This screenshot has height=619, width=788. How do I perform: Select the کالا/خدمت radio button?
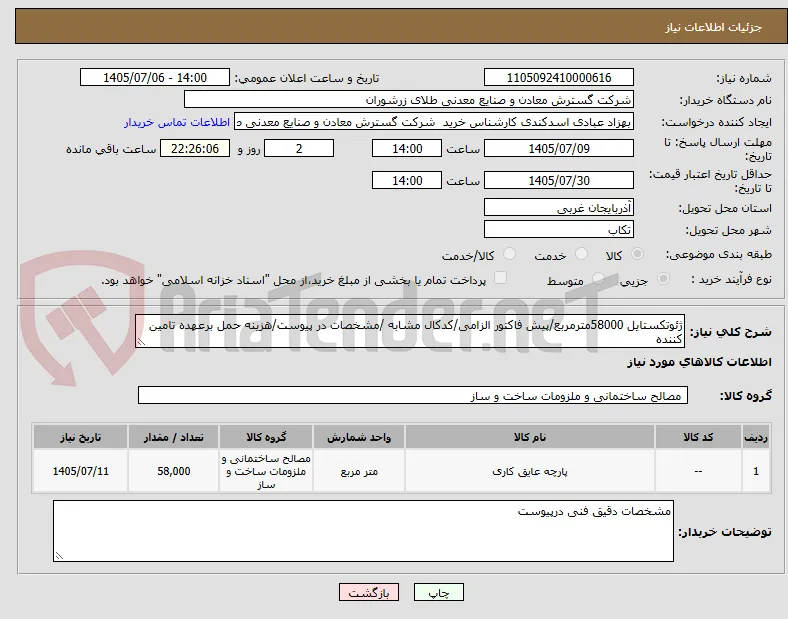tap(510, 254)
